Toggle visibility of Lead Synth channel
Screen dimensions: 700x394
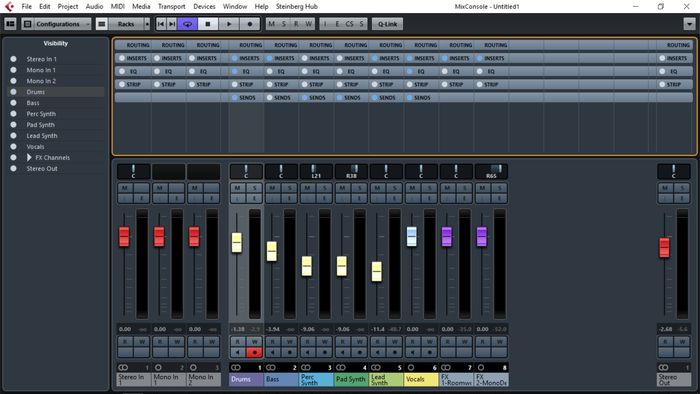point(13,136)
